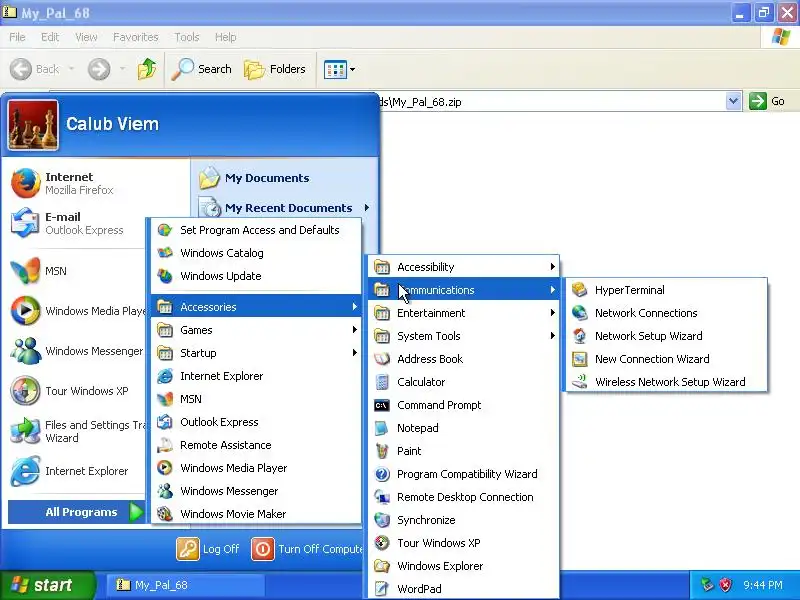Highlight the Accessories folder entry
The height and width of the screenshot is (600, 800).
click(x=256, y=307)
